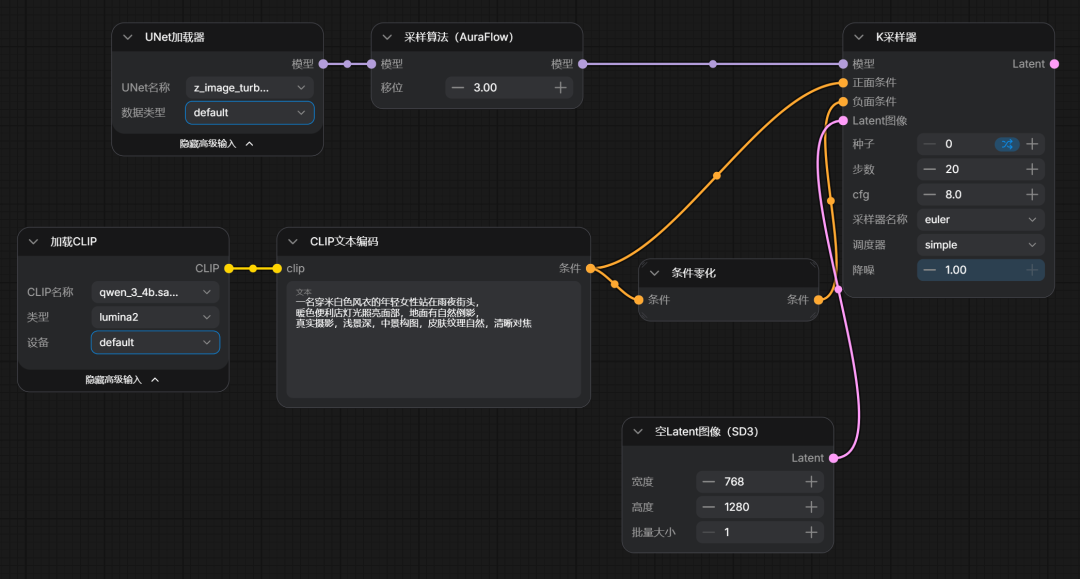Click 加载CLIP CLIP output socket
The width and height of the screenshot is (1080, 579).
point(229,269)
